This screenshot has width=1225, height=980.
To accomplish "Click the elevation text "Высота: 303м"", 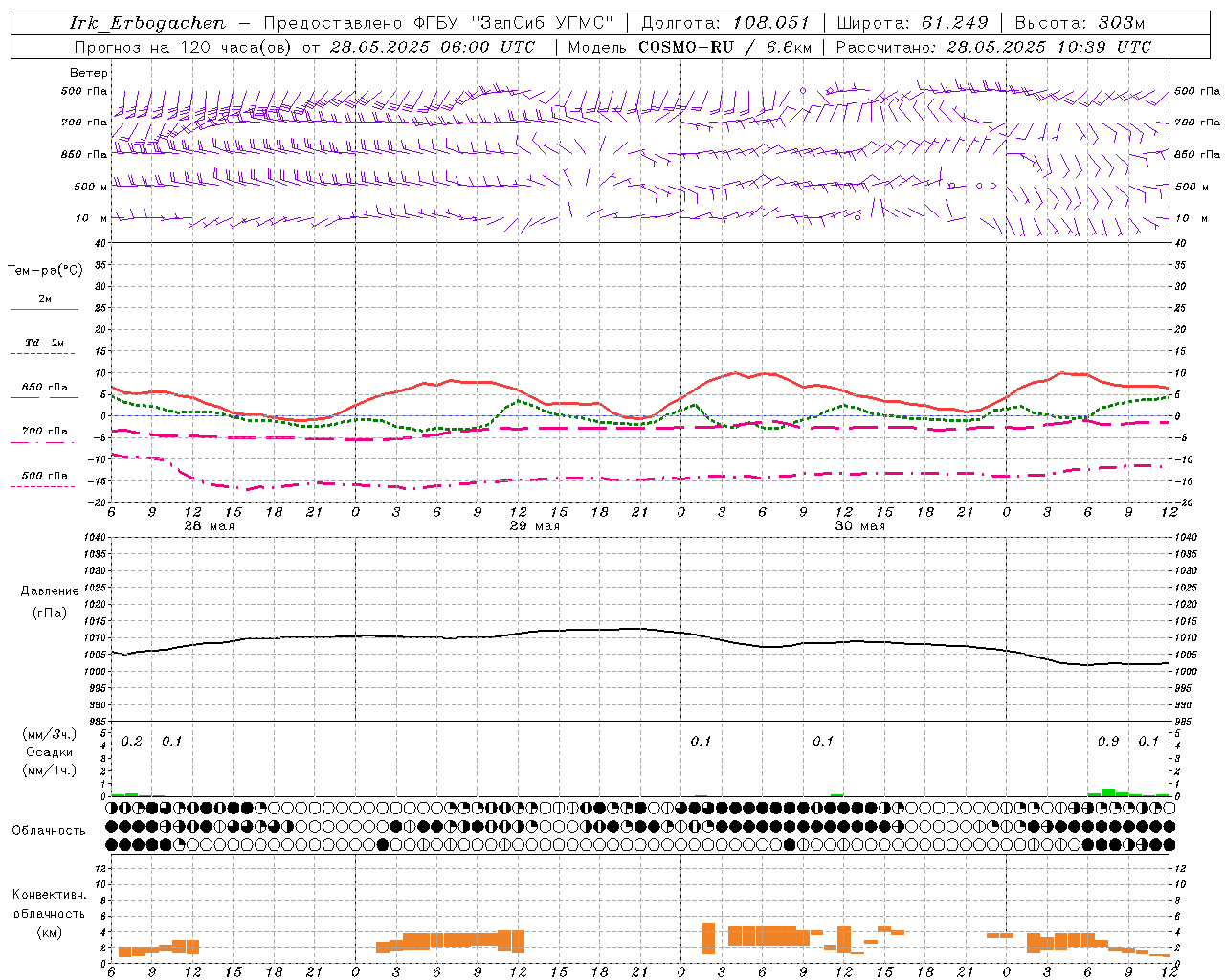I will tap(1080, 23).
